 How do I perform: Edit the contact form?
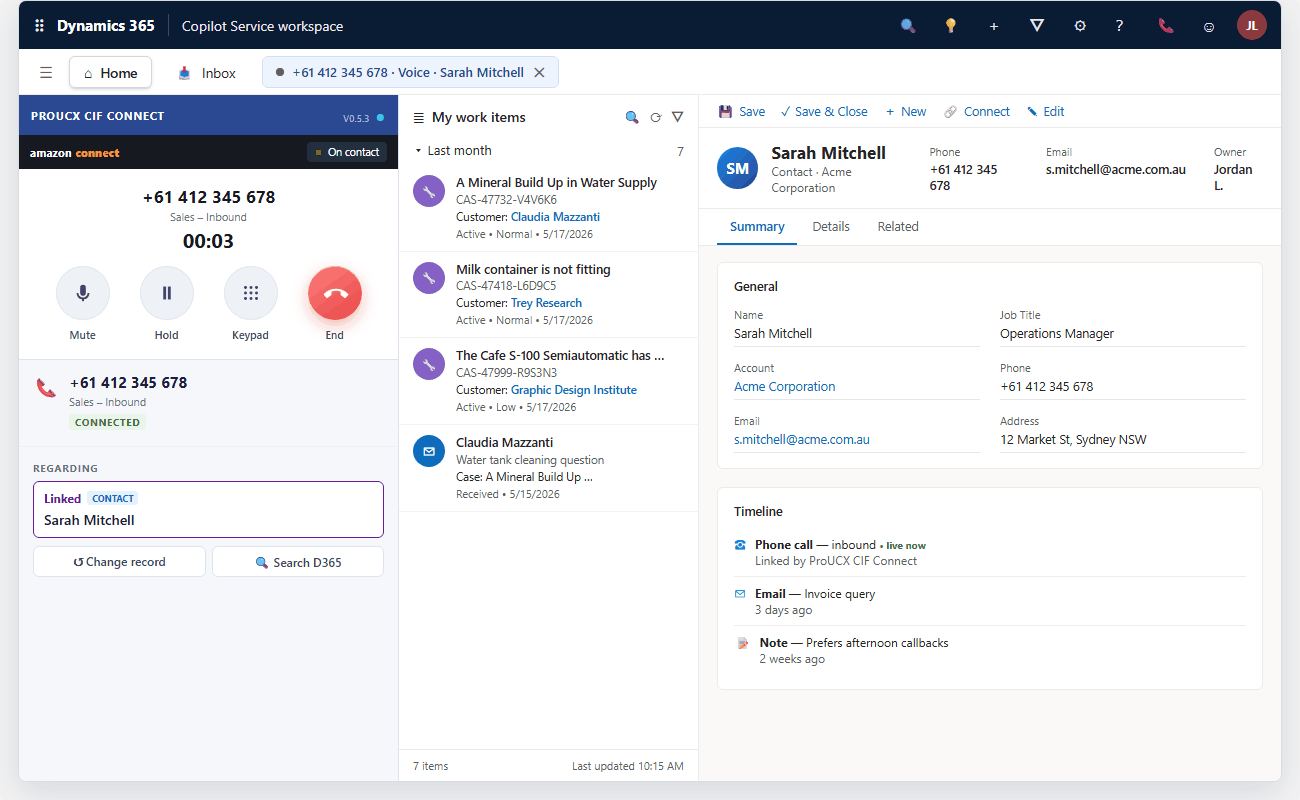(x=1046, y=112)
